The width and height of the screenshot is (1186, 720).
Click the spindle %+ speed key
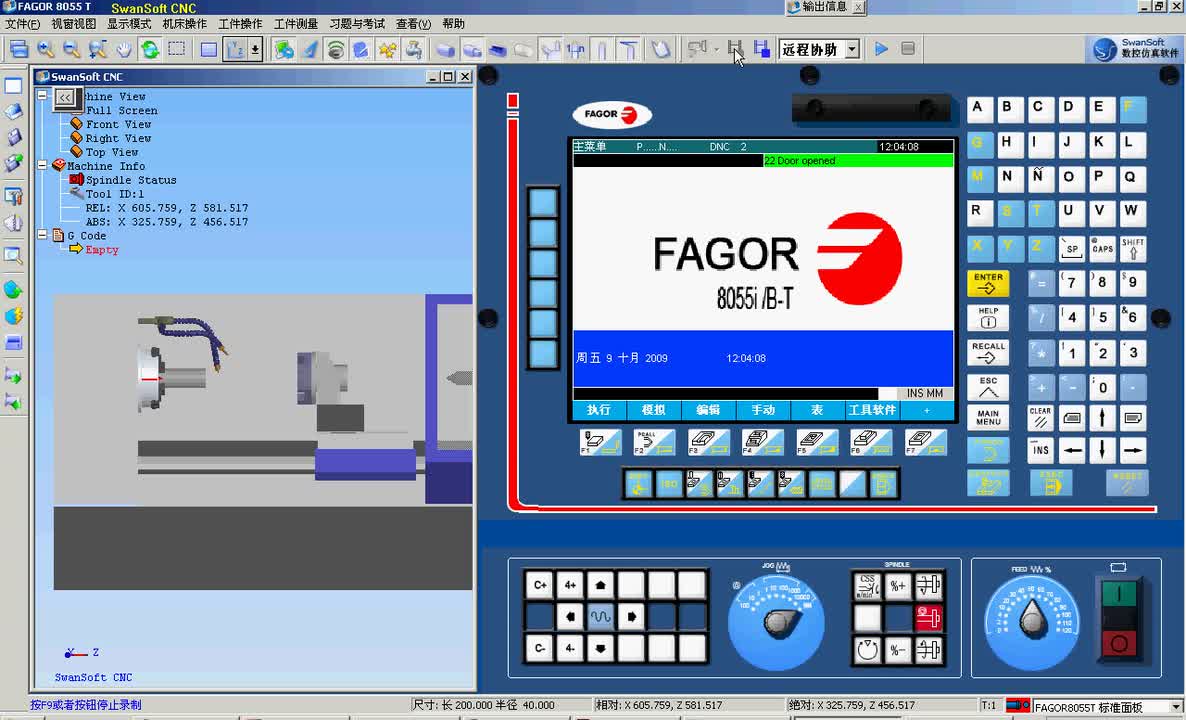click(898, 585)
